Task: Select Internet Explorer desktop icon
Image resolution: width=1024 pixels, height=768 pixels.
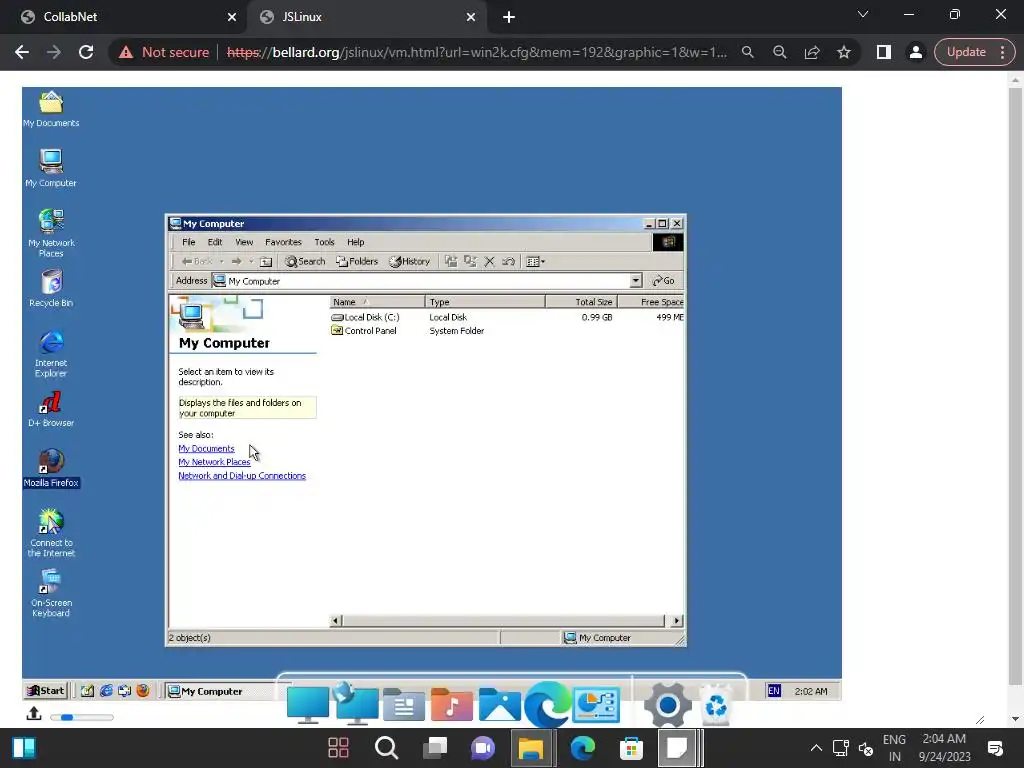Action: tap(51, 353)
